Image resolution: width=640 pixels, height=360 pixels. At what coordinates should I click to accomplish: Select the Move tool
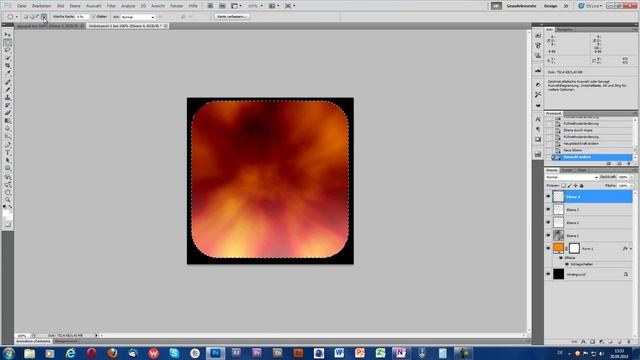(x=7, y=35)
